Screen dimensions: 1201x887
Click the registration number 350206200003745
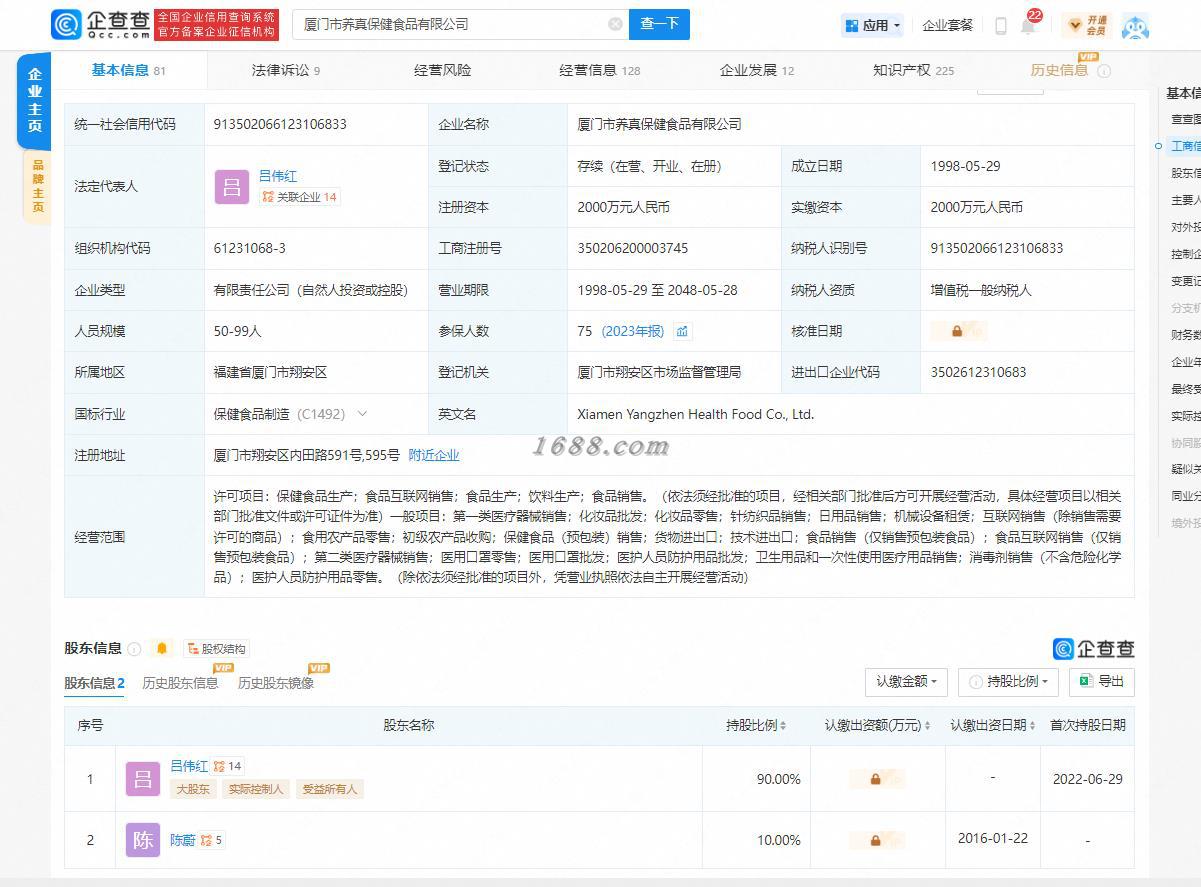(633, 248)
